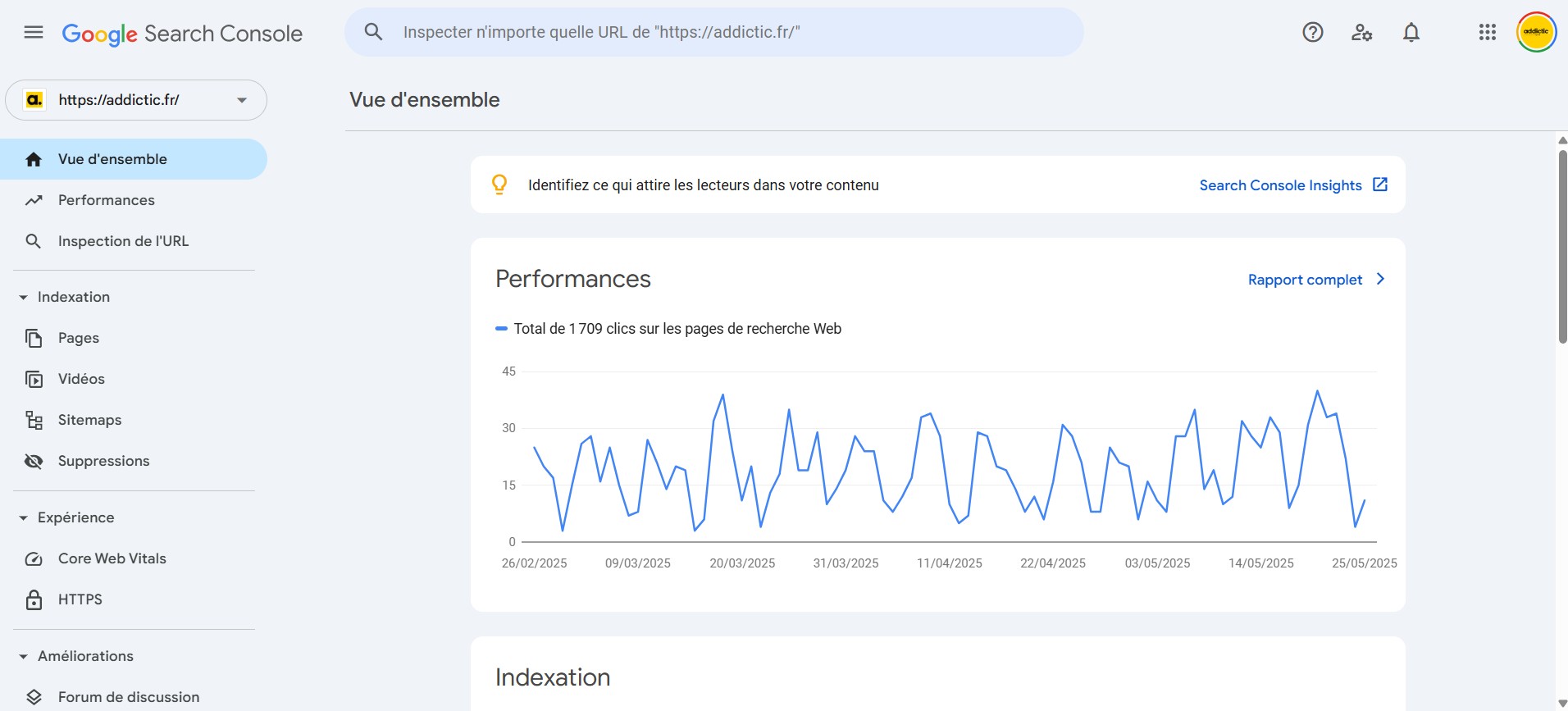
Task: Open the property selector dropdown arrow
Action: coord(242,100)
